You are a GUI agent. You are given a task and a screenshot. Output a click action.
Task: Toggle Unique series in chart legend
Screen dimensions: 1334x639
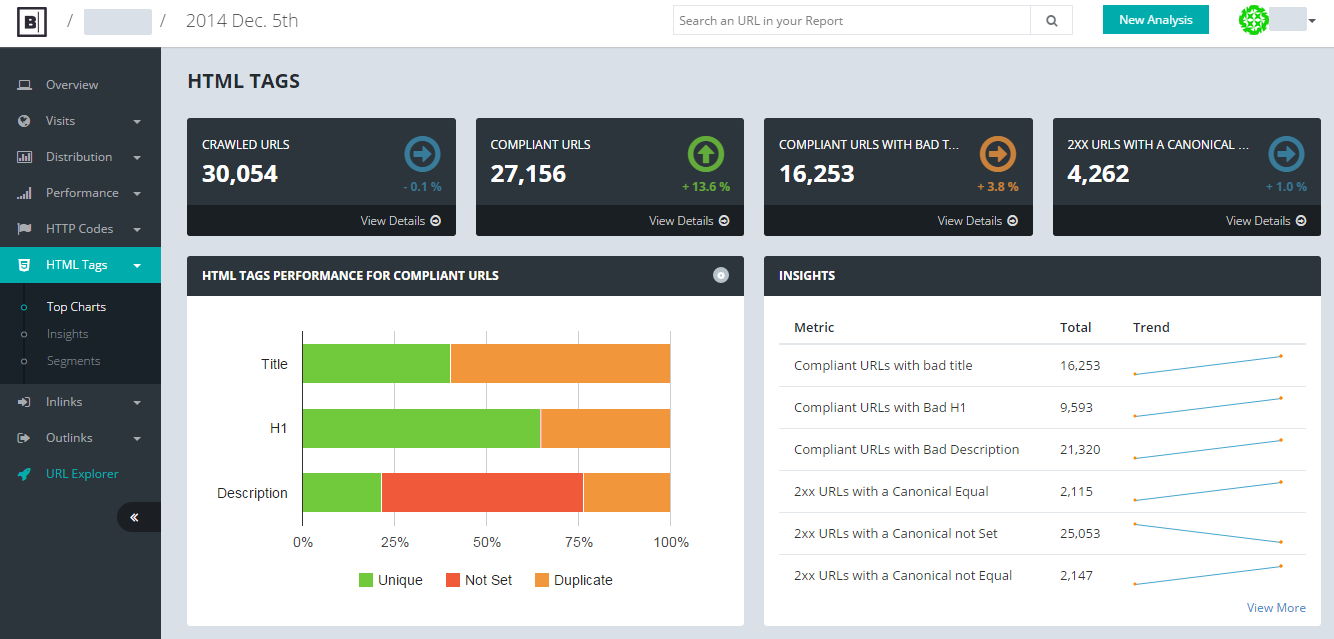coord(390,580)
